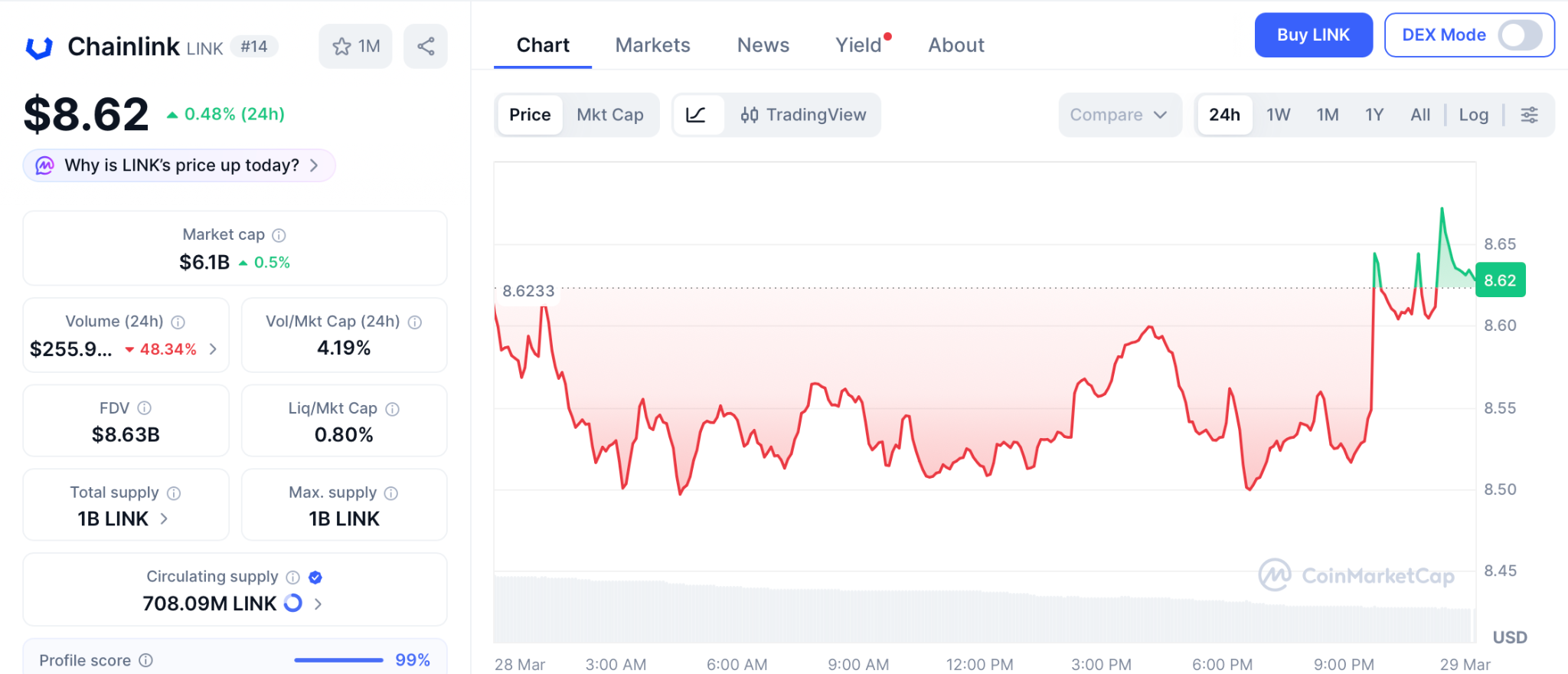
Task: Click the Buy LINK button
Action: click(x=1312, y=35)
